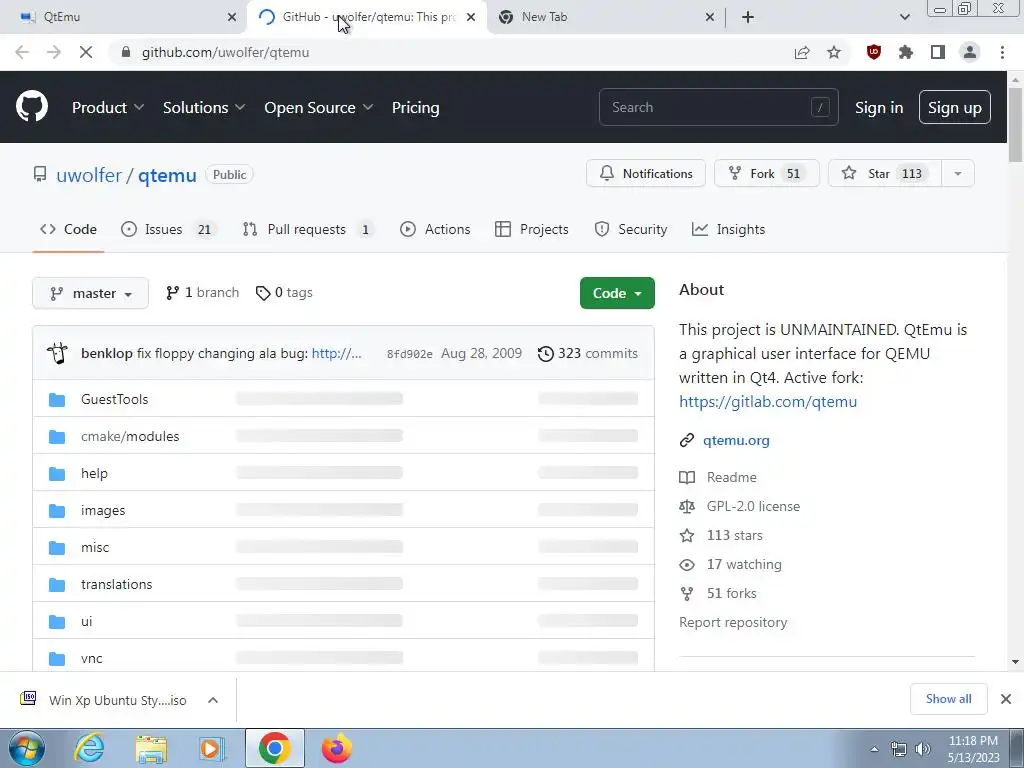The width and height of the screenshot is (1024, 768).
Task: Open the Insights tab
Action: [x=728, y=229]
